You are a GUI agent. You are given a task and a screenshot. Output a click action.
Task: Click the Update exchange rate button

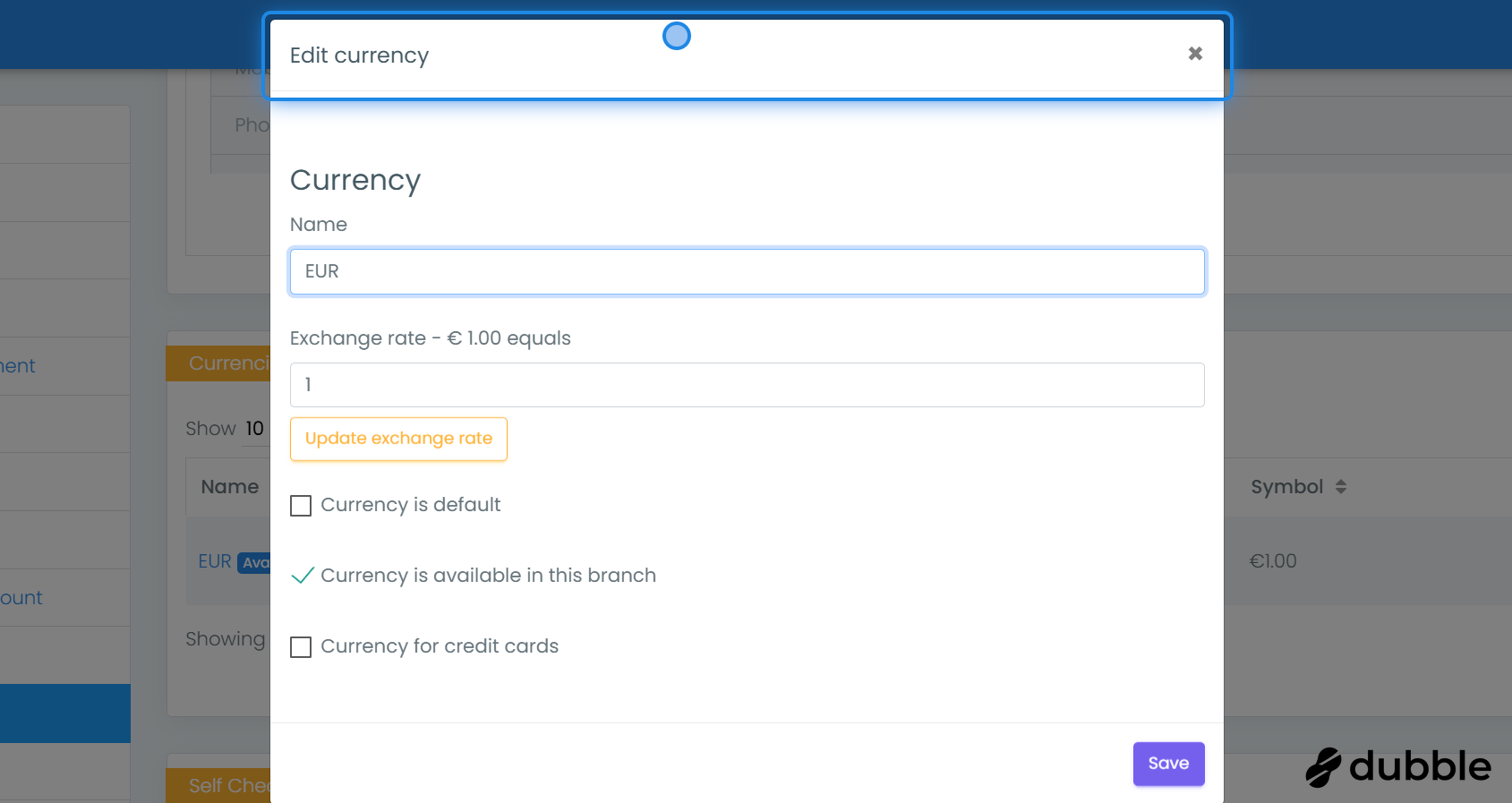pyautogui.click(x=398, y=439)
